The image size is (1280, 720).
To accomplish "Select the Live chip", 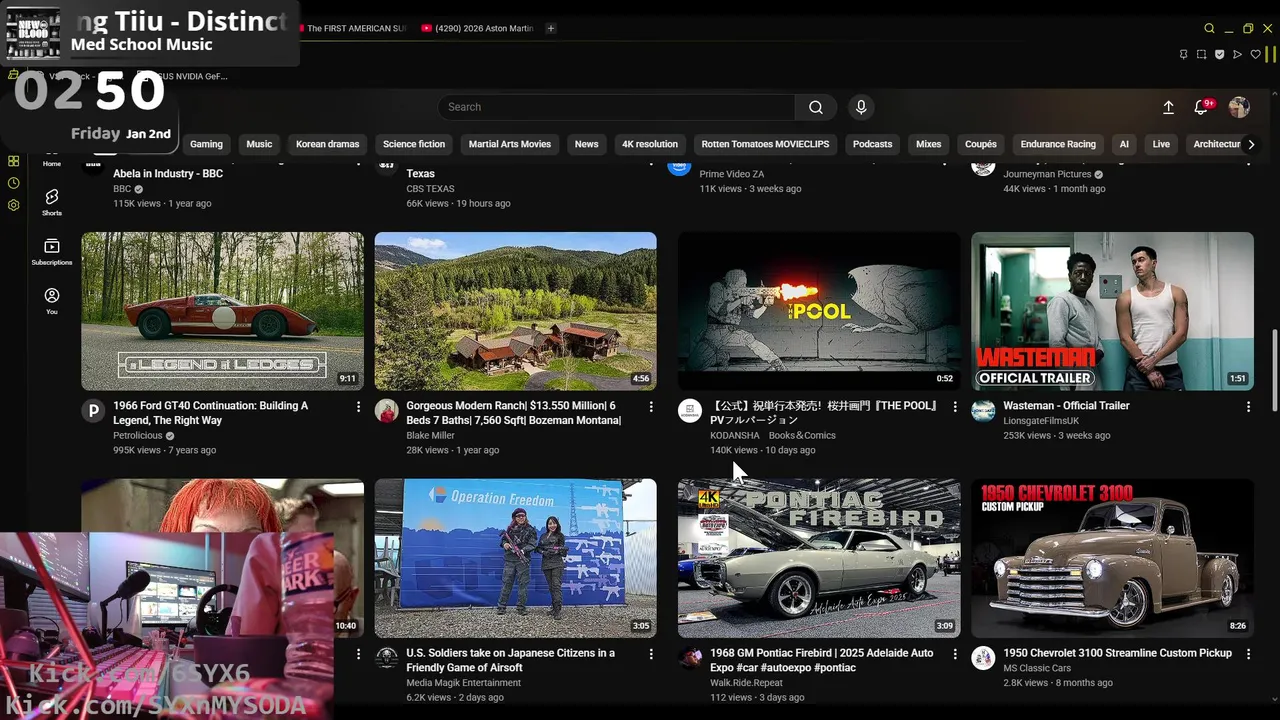I will click(x=1161, y=144).
